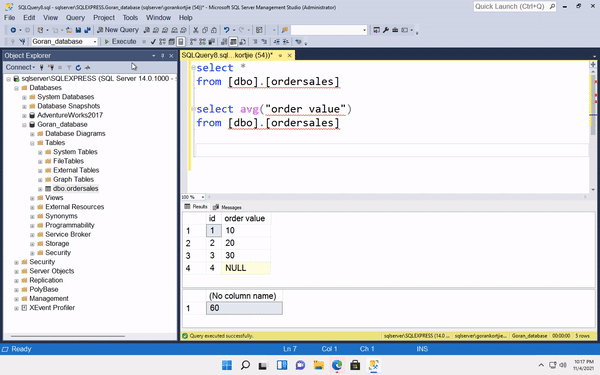Click the Parse query checkmark icon
Screen dimensions: 600x375
[x=153, y=41]
